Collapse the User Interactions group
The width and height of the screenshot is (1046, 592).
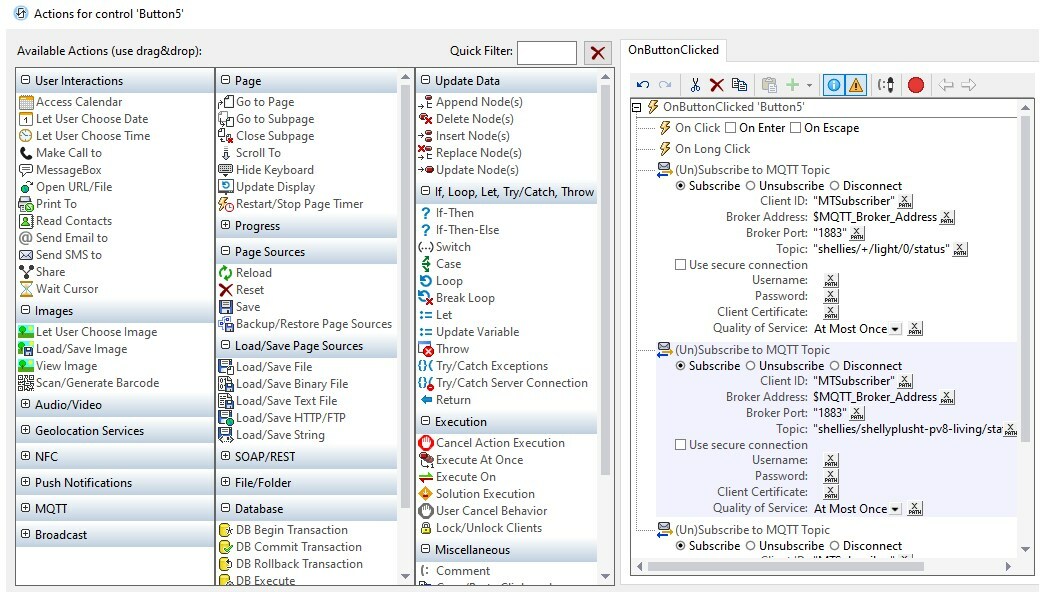(25, 80)
